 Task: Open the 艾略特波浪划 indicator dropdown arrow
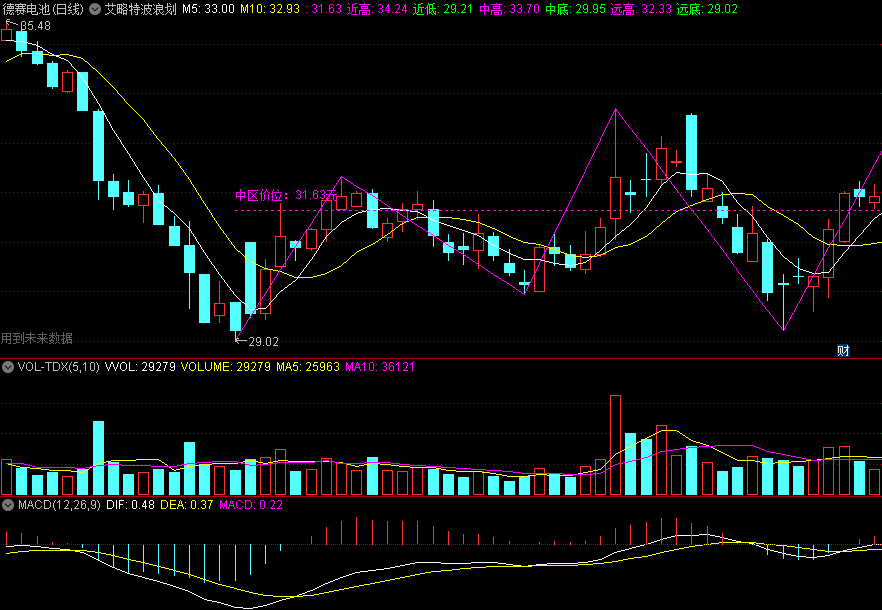pyautogui.click(x=96, y=9)
